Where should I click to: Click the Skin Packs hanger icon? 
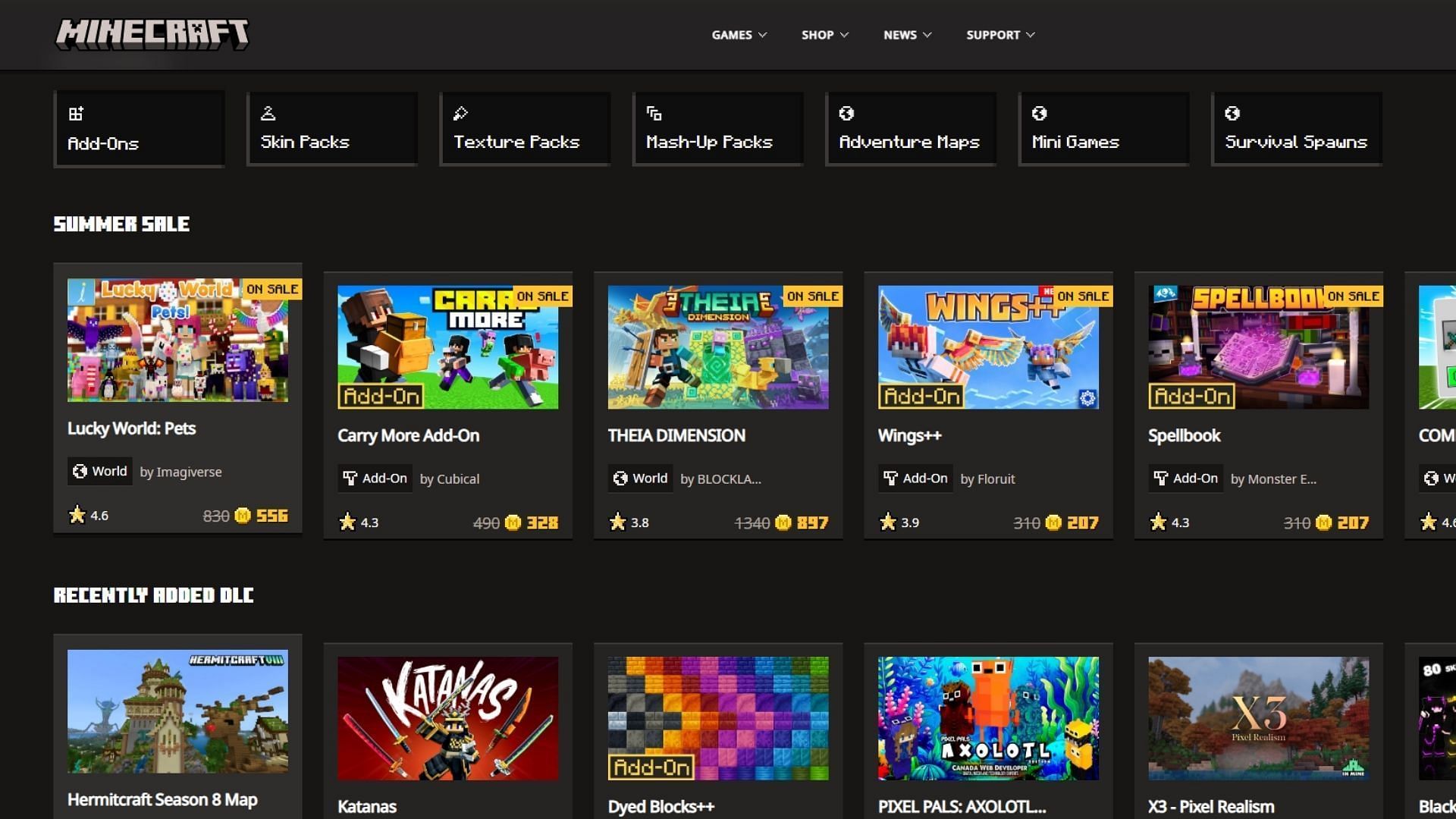(x=268, y=114)
